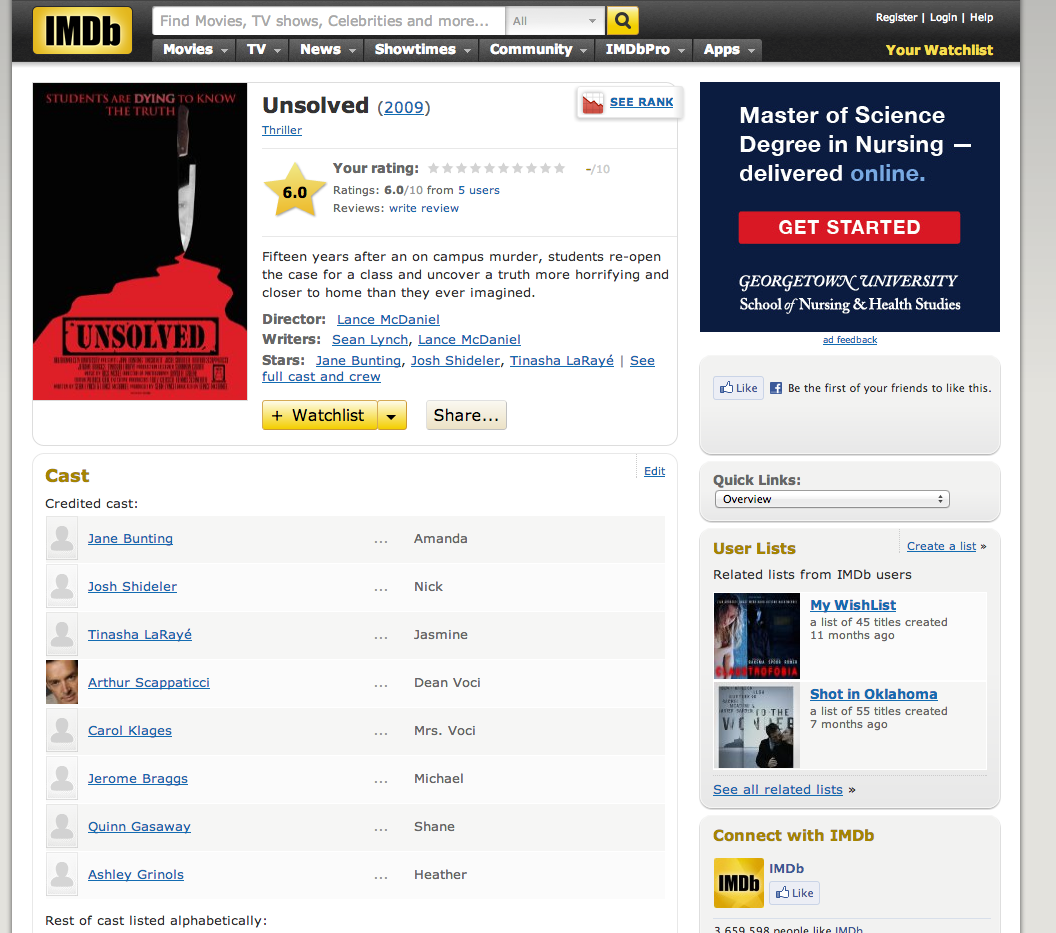
Task: Open the Shot in Oklahoma list
Action: (873, 694)
